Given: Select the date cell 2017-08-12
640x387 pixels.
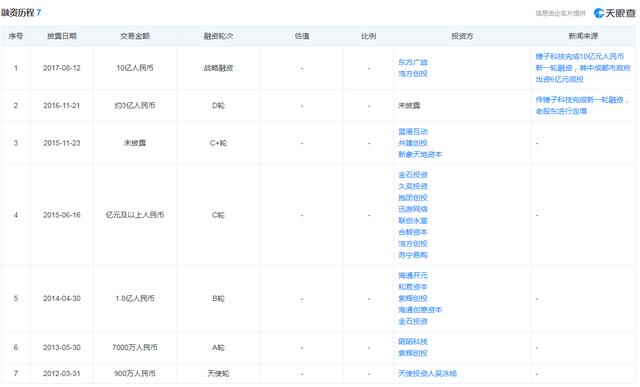Looking at the screenshot, I should 62,68.
